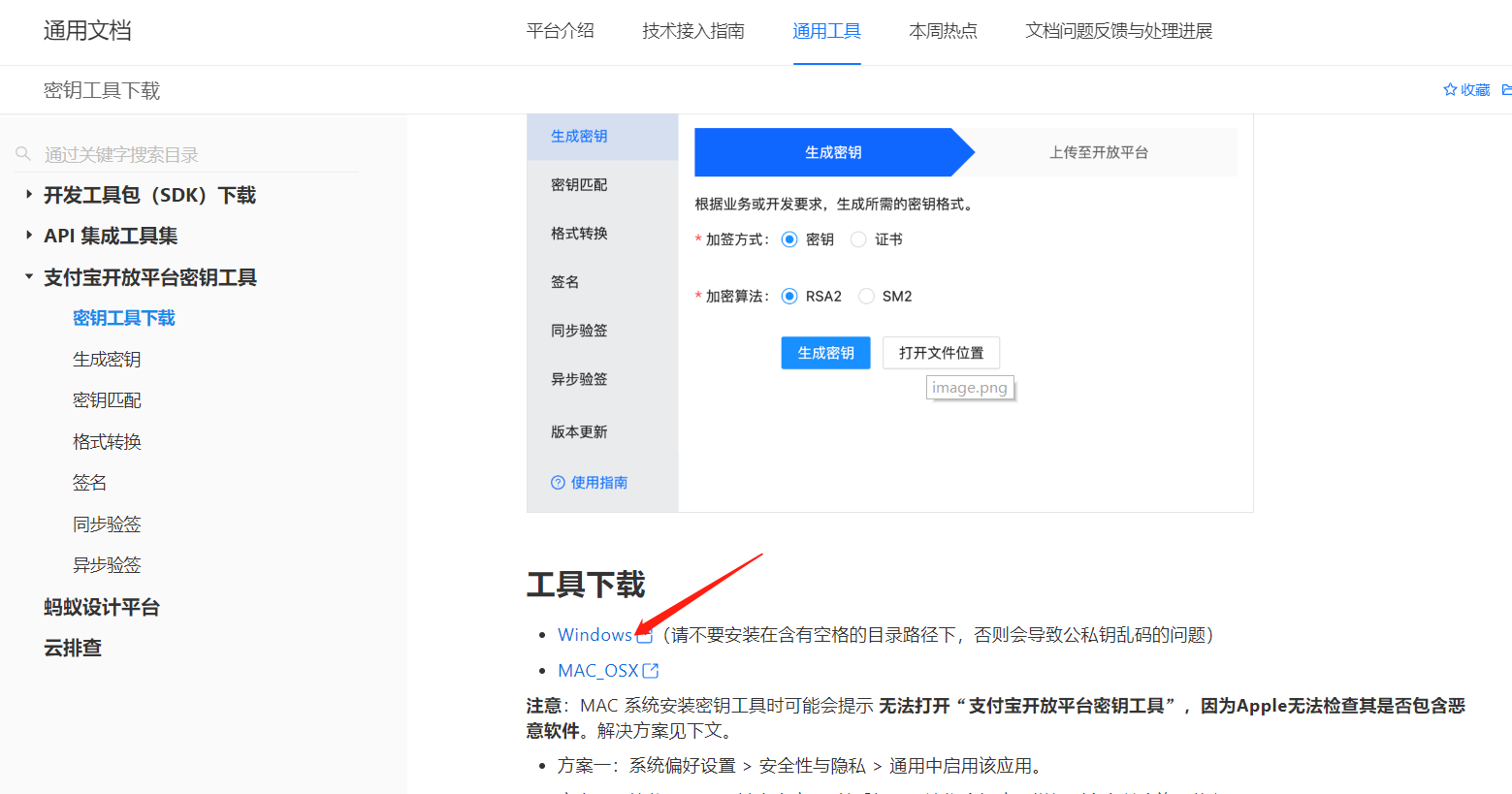Select 异步验签 in the sidebar tree

pyautogui.click(x=107, y=565)
